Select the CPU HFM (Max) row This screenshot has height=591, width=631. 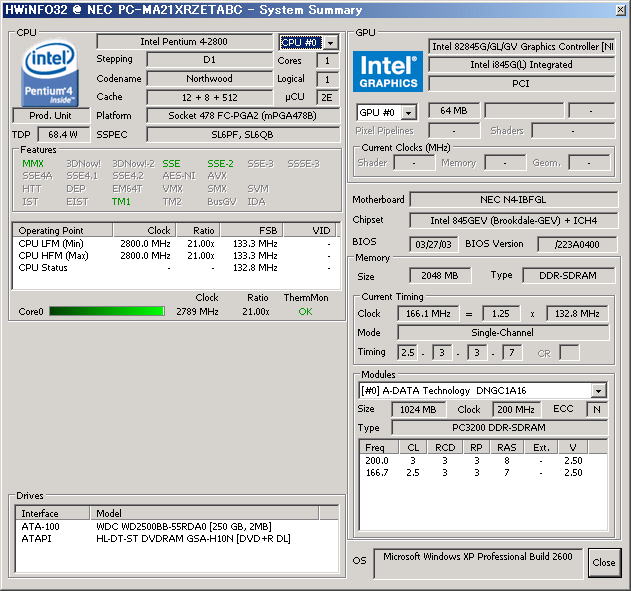pos(176,256)
